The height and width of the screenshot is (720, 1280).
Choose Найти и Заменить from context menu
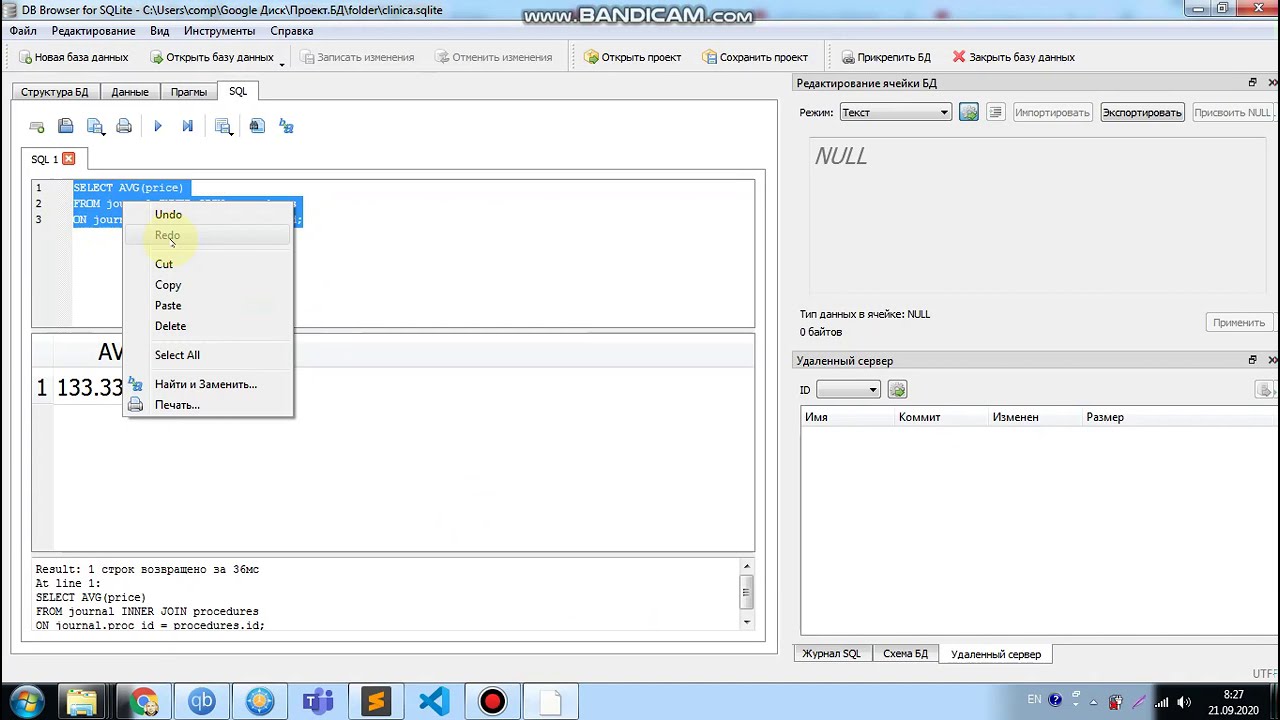coord(208,384)
